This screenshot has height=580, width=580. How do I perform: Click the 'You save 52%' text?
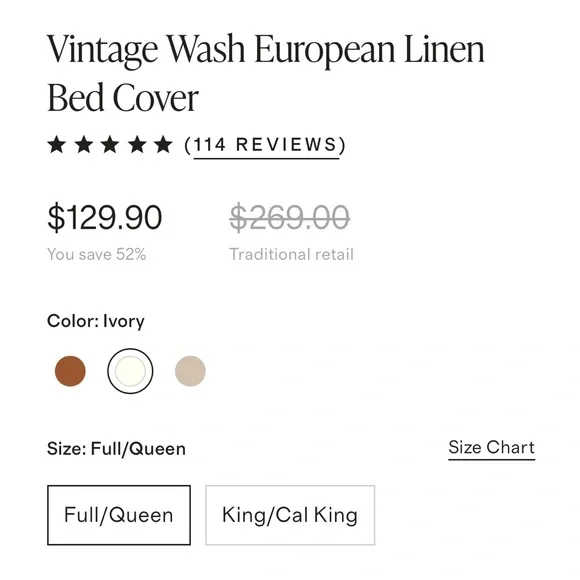click(x=97, y=254)
